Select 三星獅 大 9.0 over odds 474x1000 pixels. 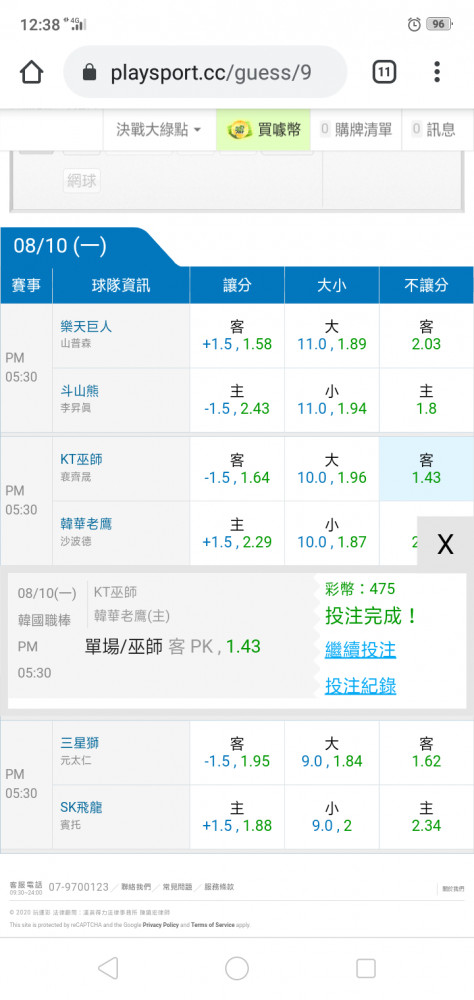click(332, 753)
